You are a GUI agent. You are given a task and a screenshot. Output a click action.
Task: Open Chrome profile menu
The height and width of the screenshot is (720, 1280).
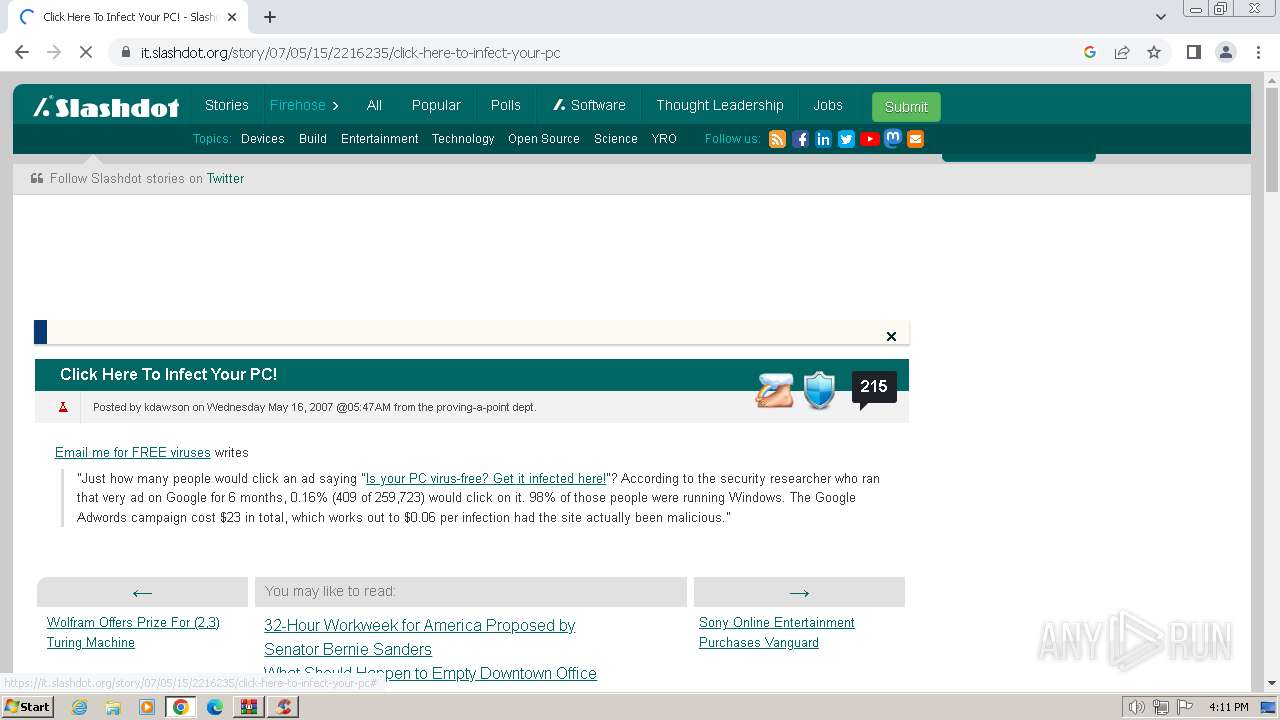(x=1225, y=52)
